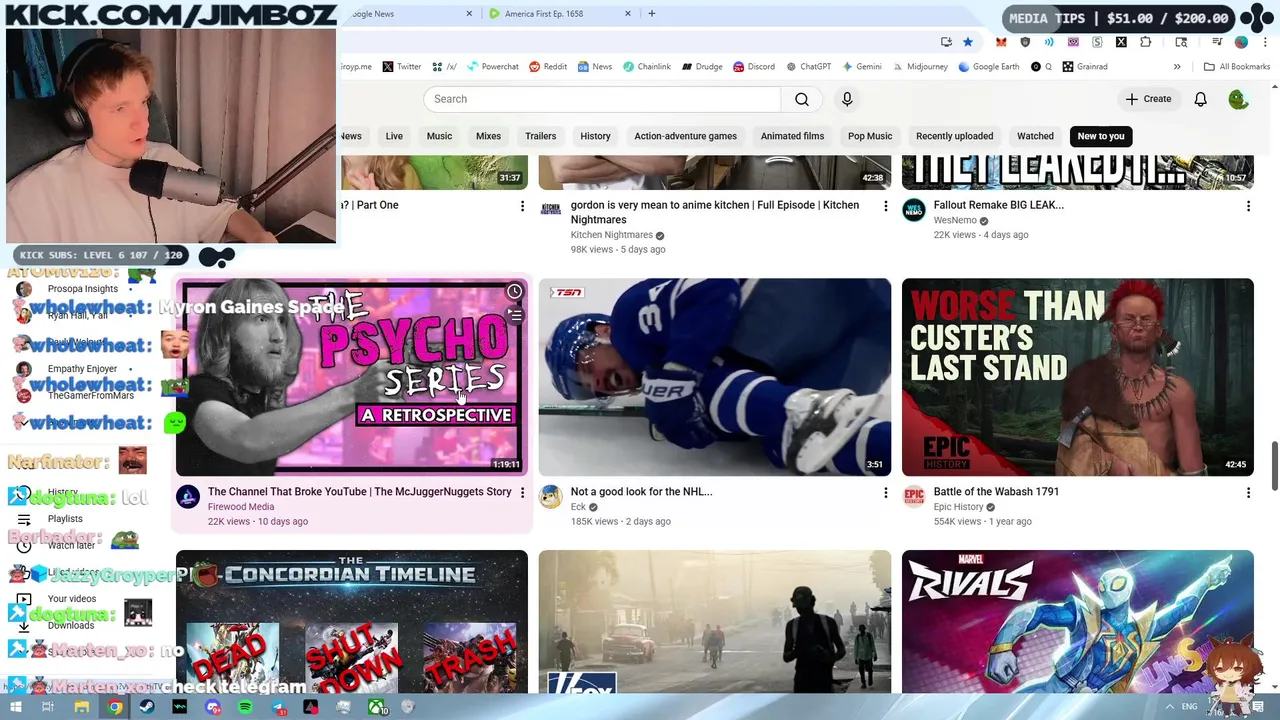Open the Twitter bookmark
Screen dimensions: 1280x720
click(x=401, y=67)
